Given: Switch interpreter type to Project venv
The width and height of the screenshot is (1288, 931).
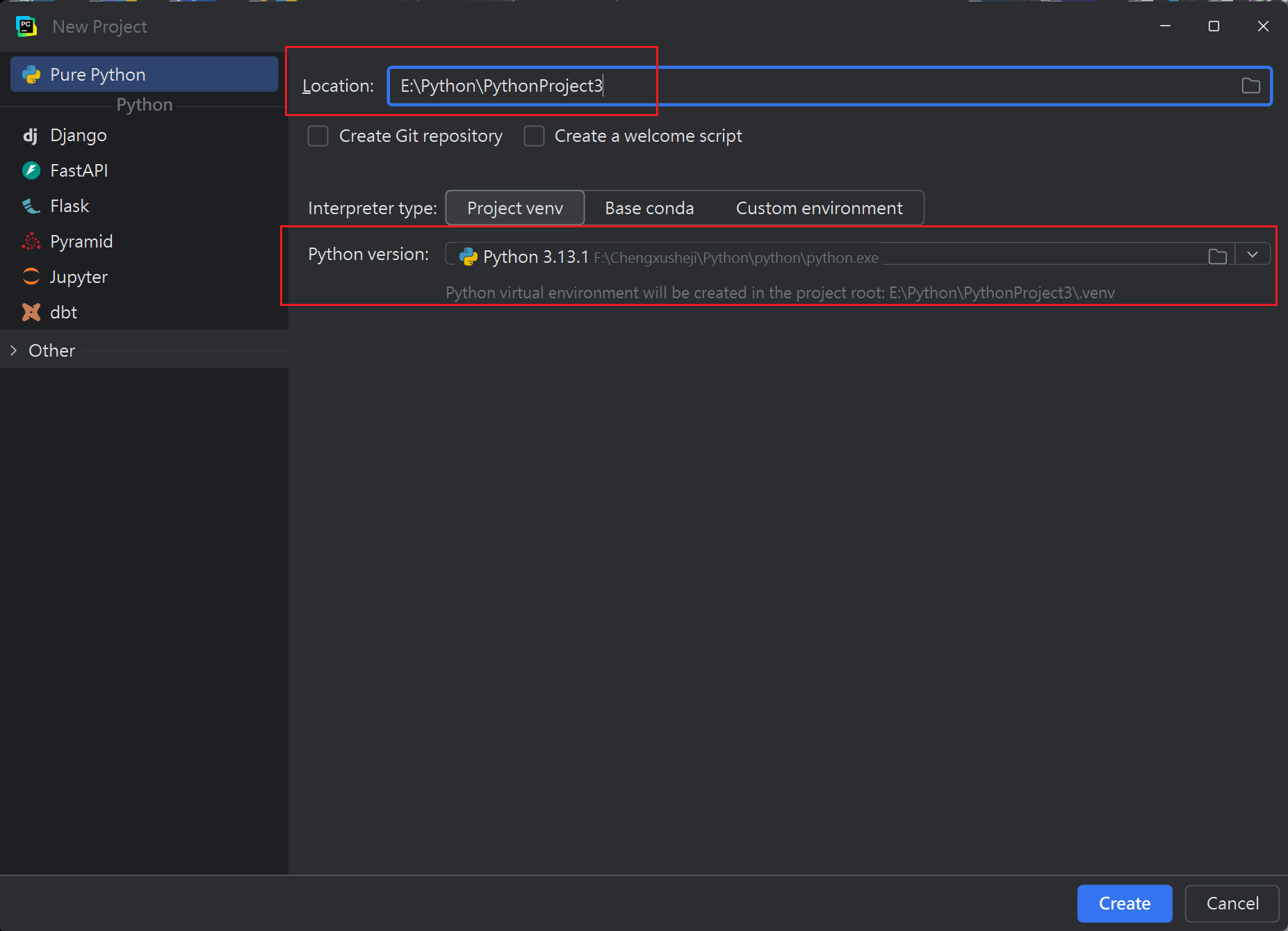Looking at the screenshot, I should [515, 208].
